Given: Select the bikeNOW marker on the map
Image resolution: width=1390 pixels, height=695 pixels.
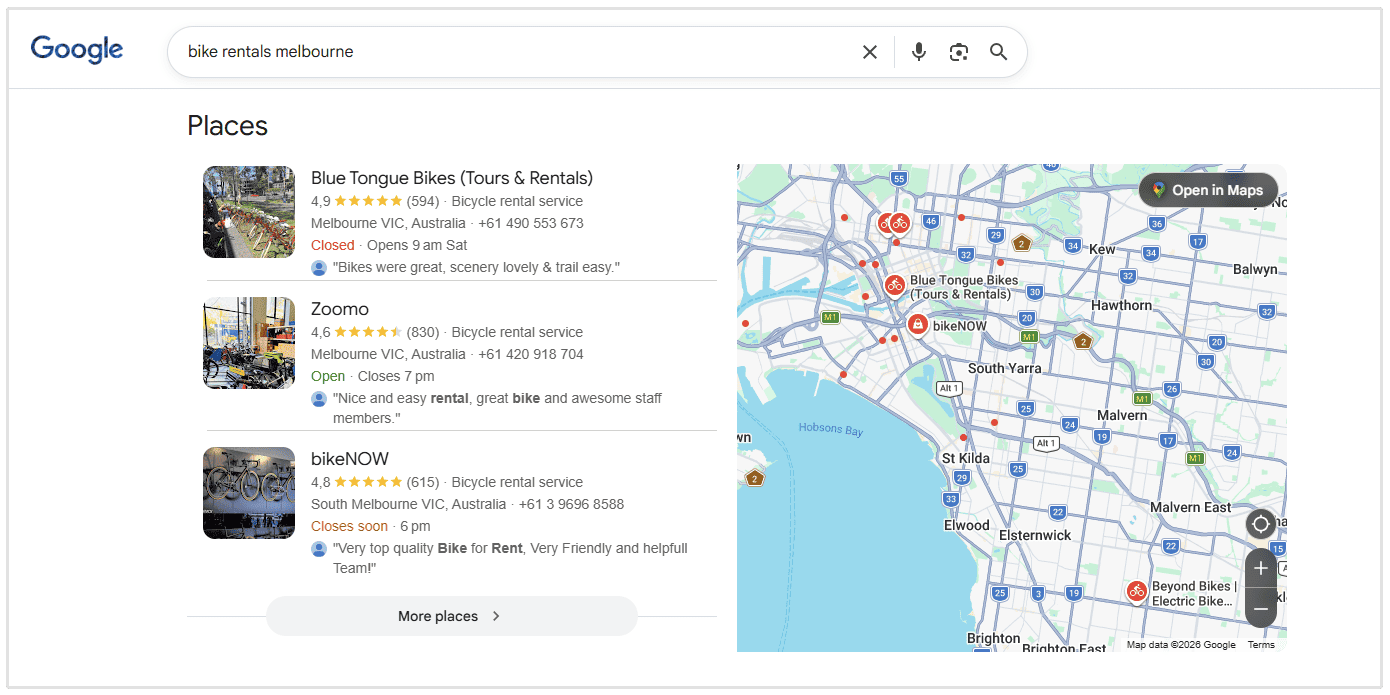Looking at the screenshot, I should (918, 324).
